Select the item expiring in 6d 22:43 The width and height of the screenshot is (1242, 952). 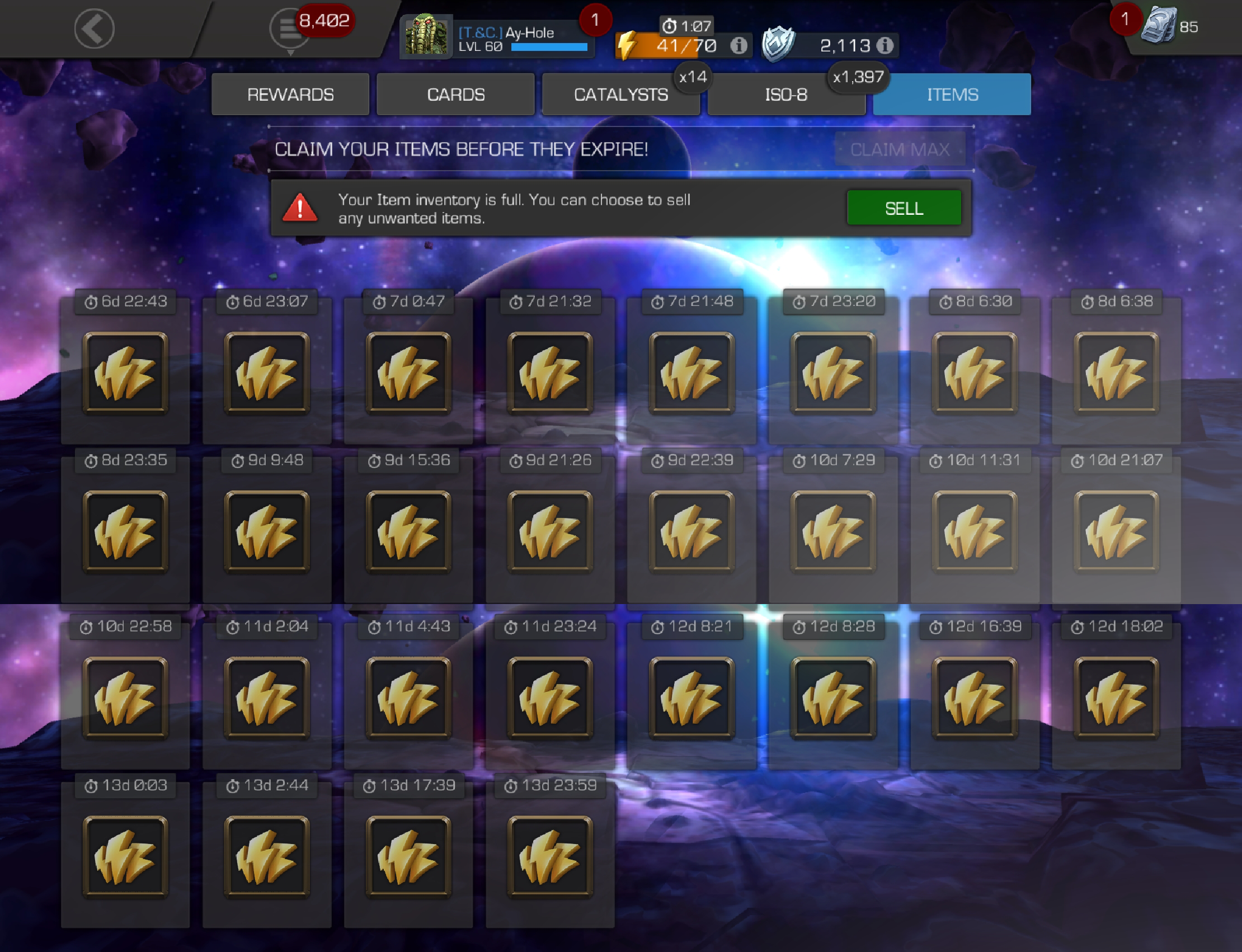pyautogui.click(x=125, y=367)
